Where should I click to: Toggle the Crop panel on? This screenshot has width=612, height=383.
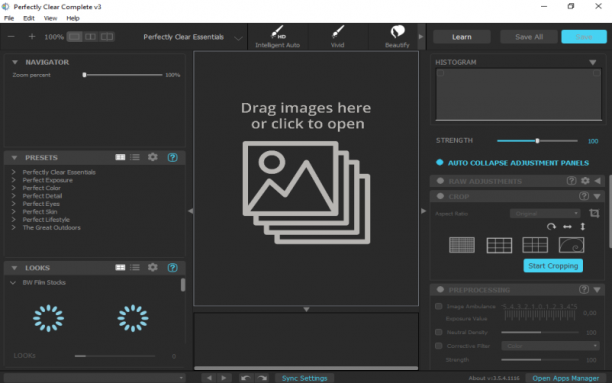coord(440,196)
